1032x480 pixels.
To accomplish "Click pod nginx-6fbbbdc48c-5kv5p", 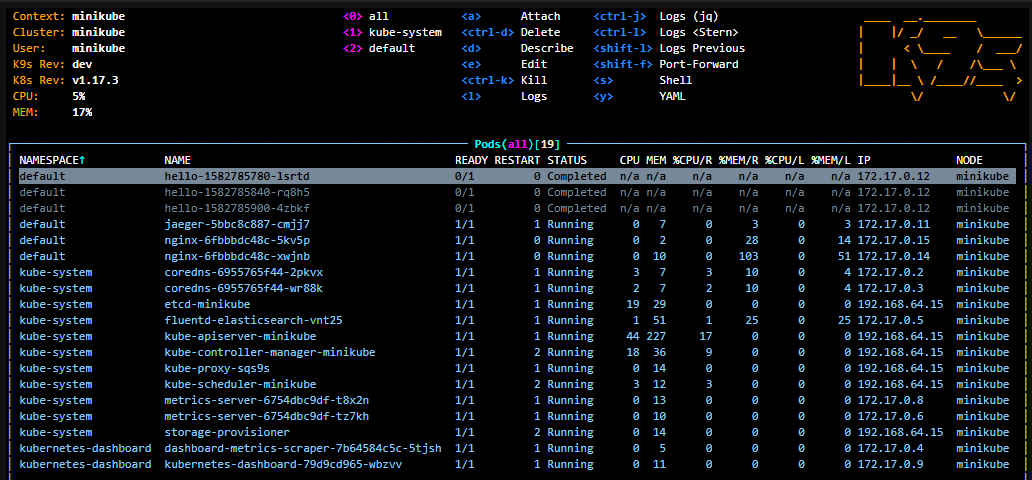I will coord(513,240).
